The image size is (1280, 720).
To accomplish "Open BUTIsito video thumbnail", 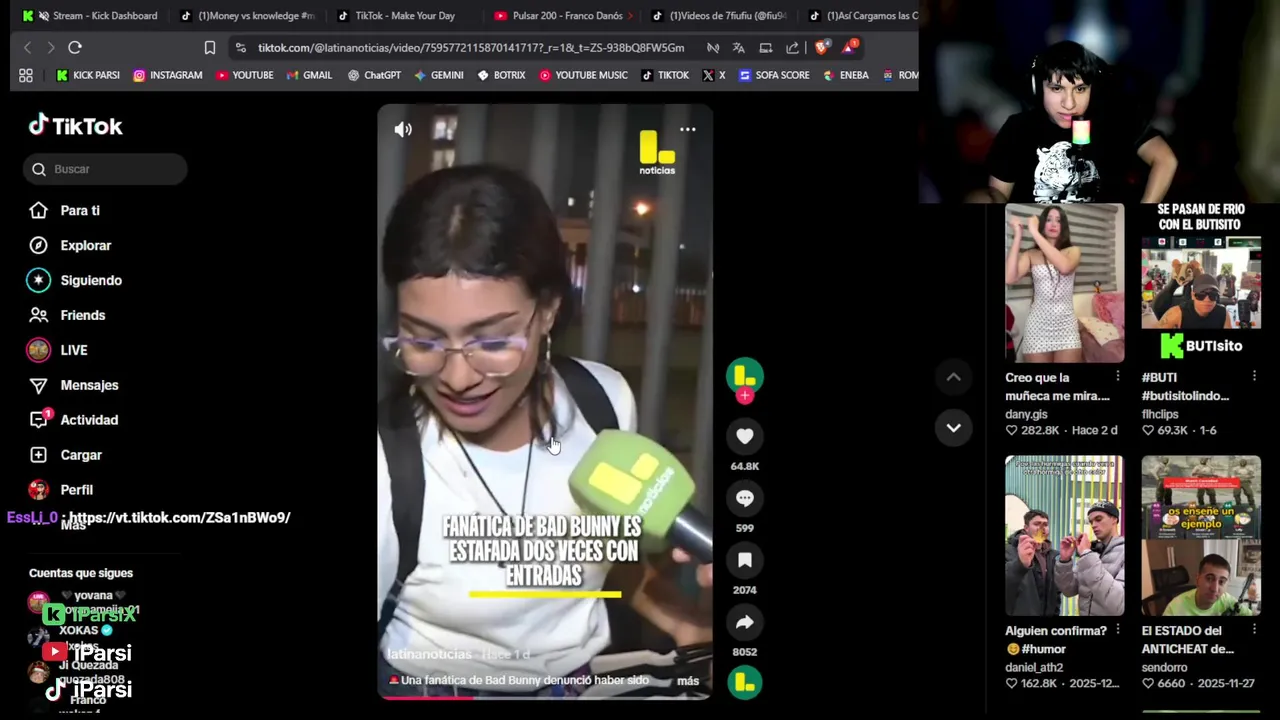I will [1201, 283].
